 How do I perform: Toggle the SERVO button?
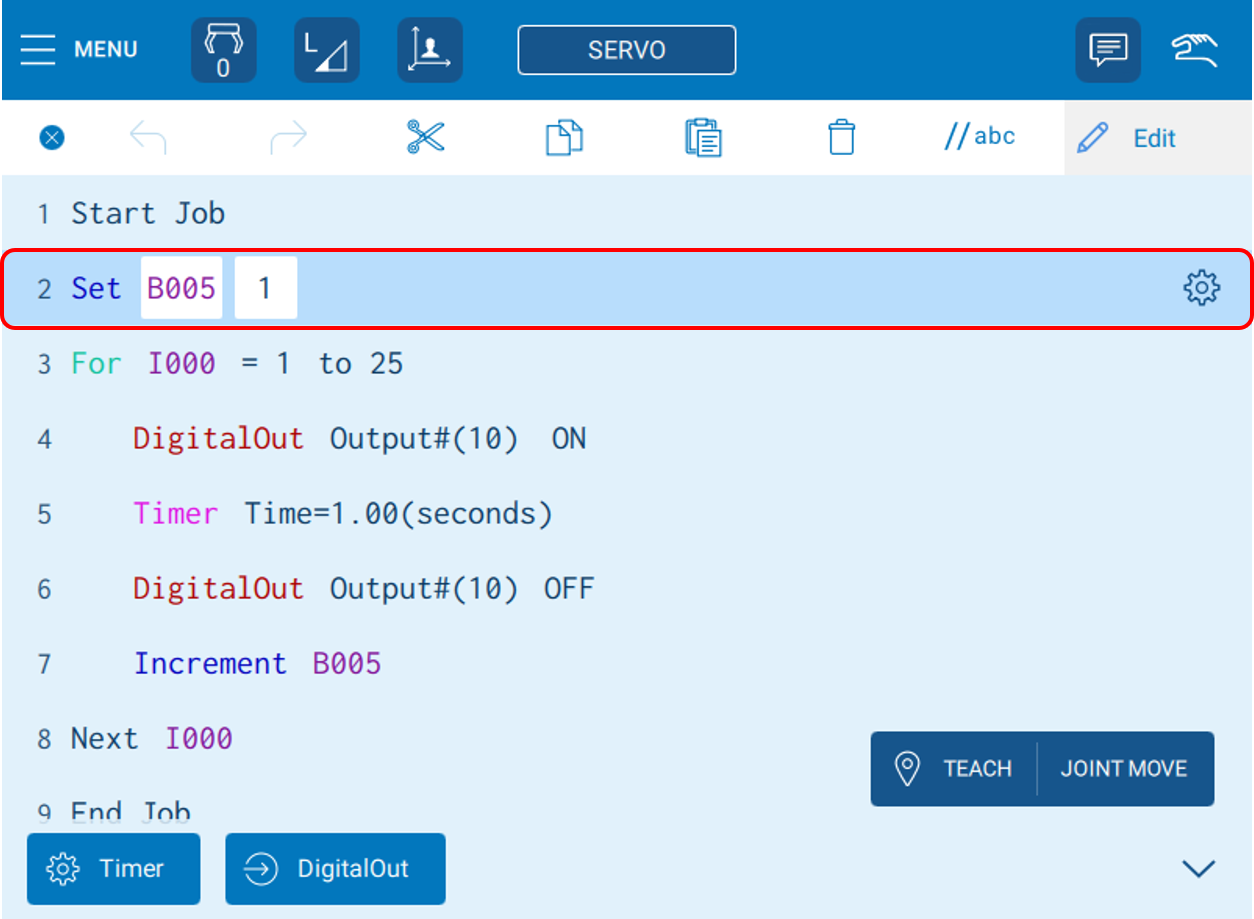(x=627, y=50)
